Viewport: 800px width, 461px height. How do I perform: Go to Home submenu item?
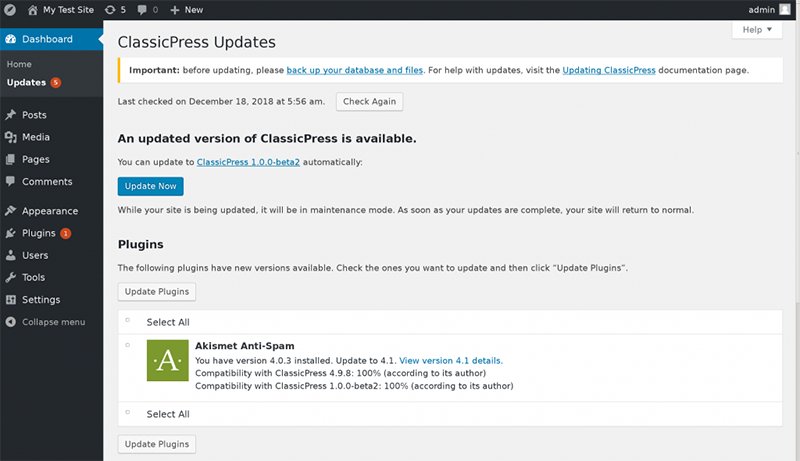point(19,64)
